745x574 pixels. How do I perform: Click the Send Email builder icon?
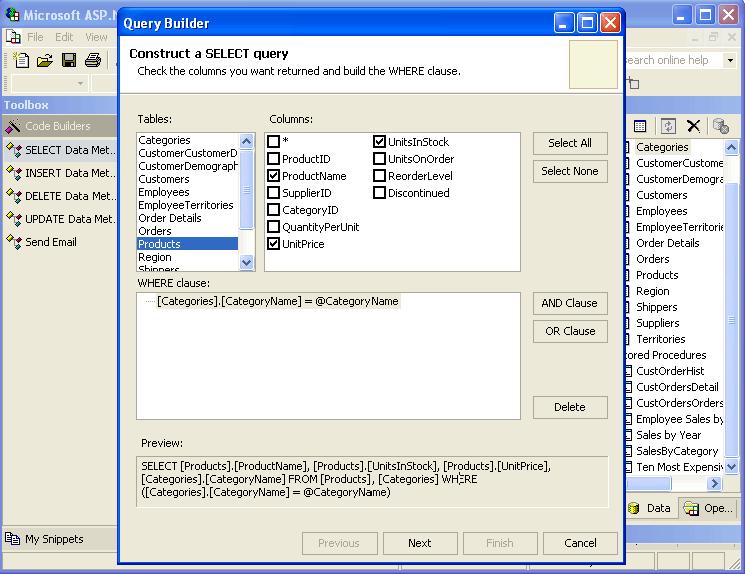pyautogui.click(x=14, y=241)
